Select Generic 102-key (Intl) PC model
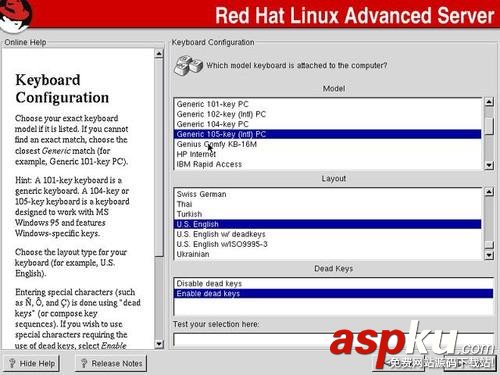The width and height of the screenshot is (500, 375). coord(327,114)
